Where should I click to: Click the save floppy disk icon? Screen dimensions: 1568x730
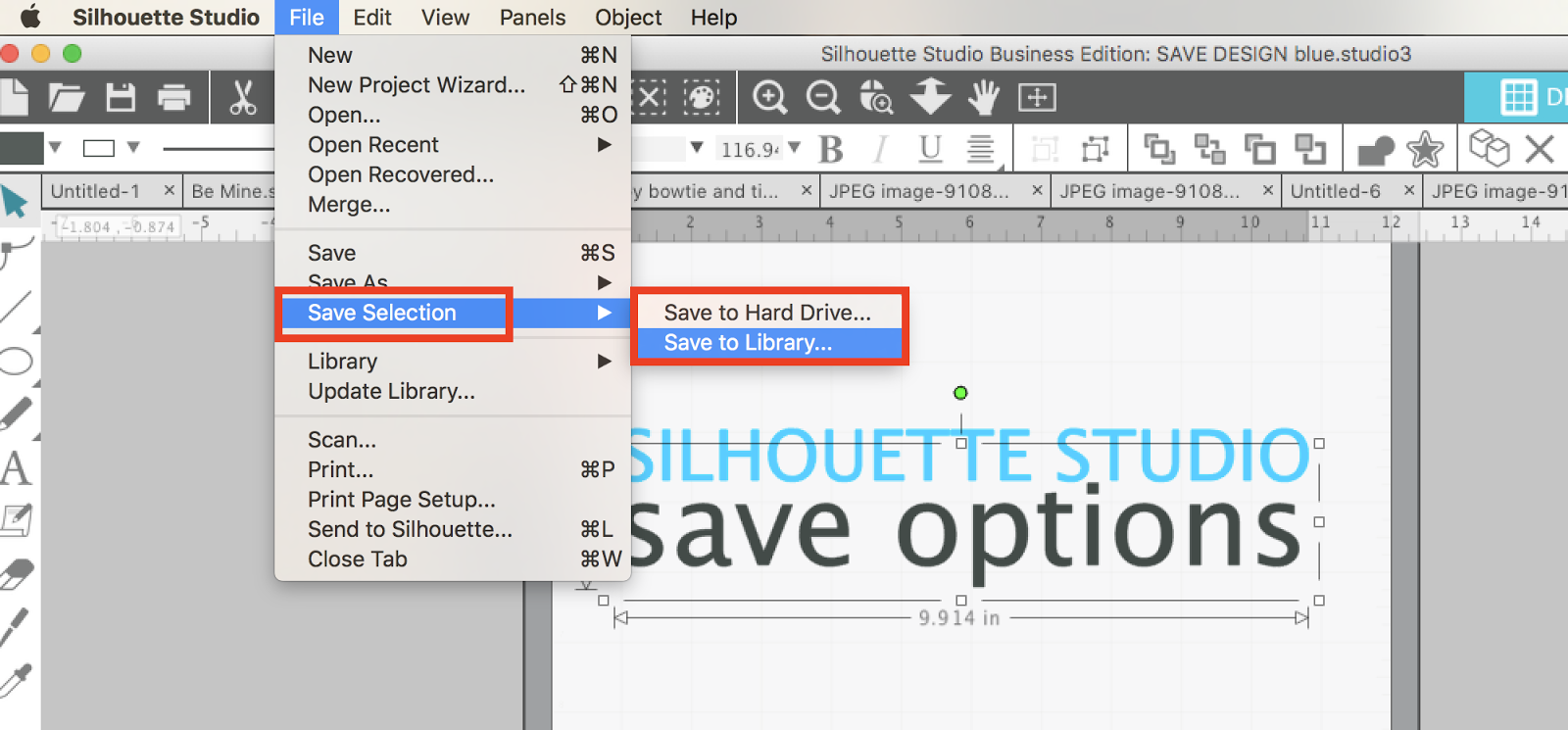click(x=121, y=97)
